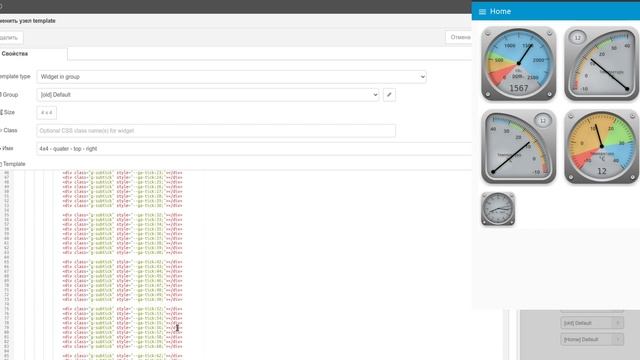Image resolution: width=640 pixels, height=360 pixels.
Task: Open the Template type dropdown
Action: coord(231,77)
